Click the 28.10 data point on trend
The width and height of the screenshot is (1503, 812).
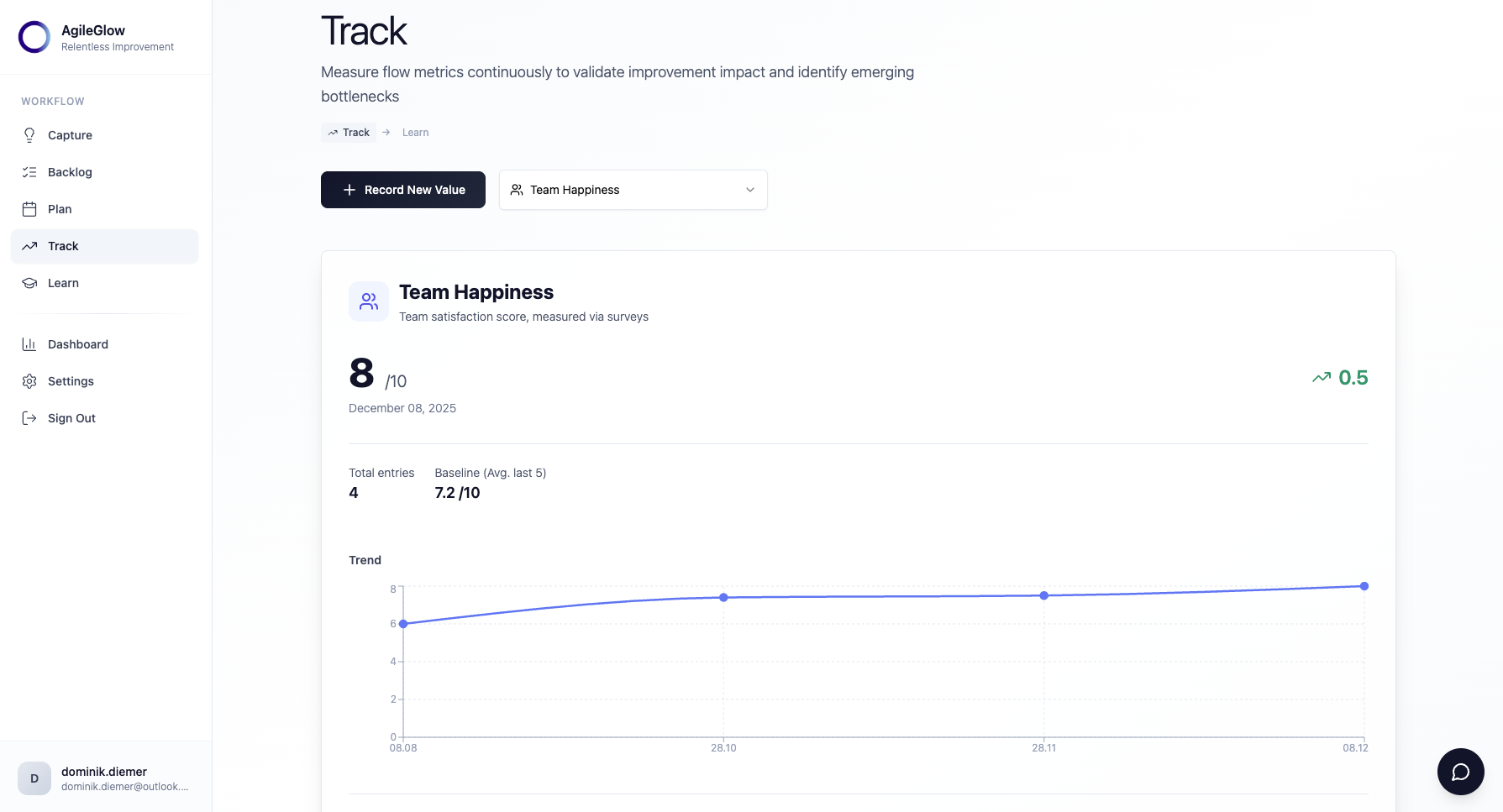point(723,598)
